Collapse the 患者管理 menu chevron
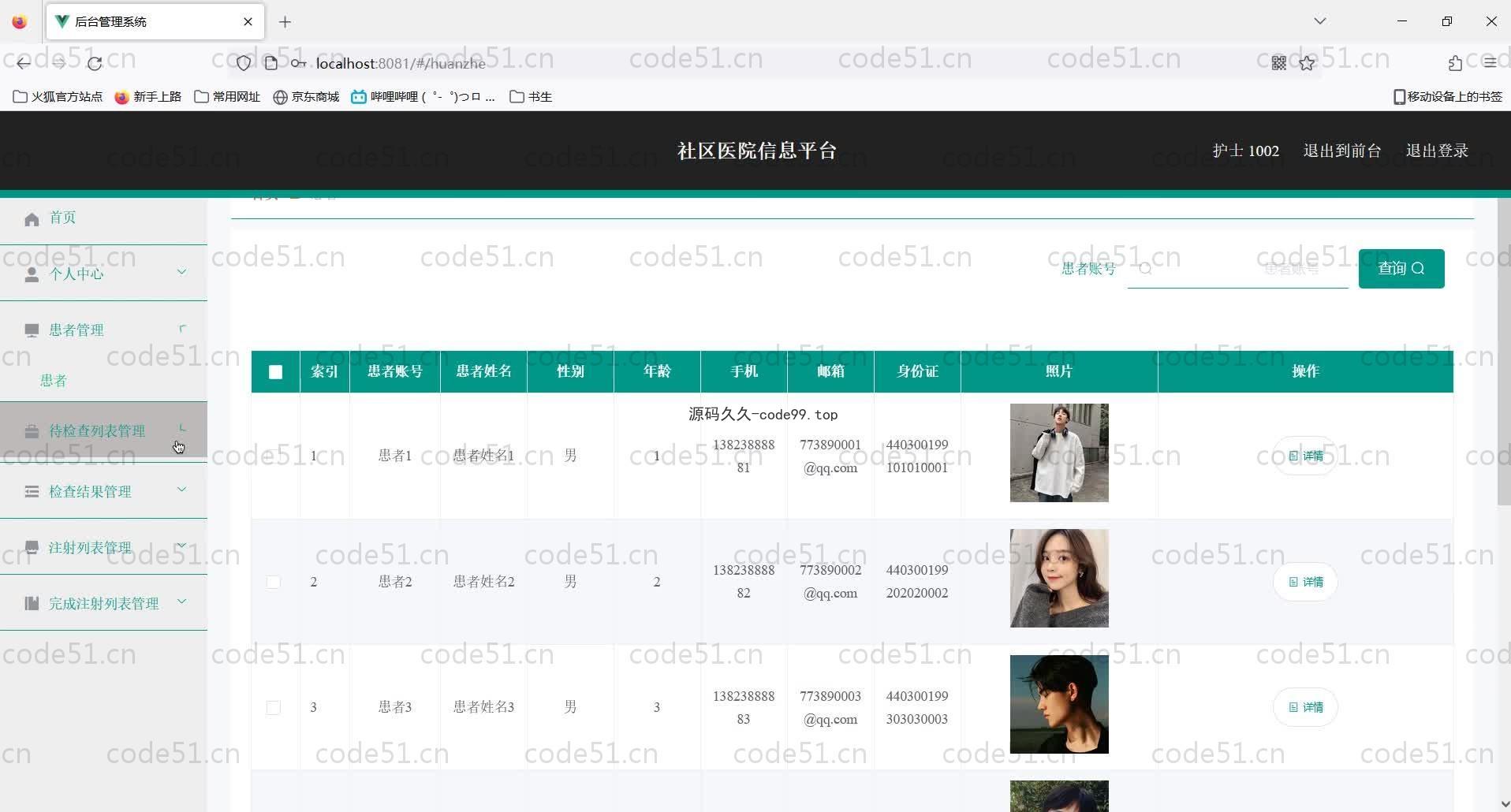The height and width of the screenshot is (812, 1511). (x=182, y=328)
